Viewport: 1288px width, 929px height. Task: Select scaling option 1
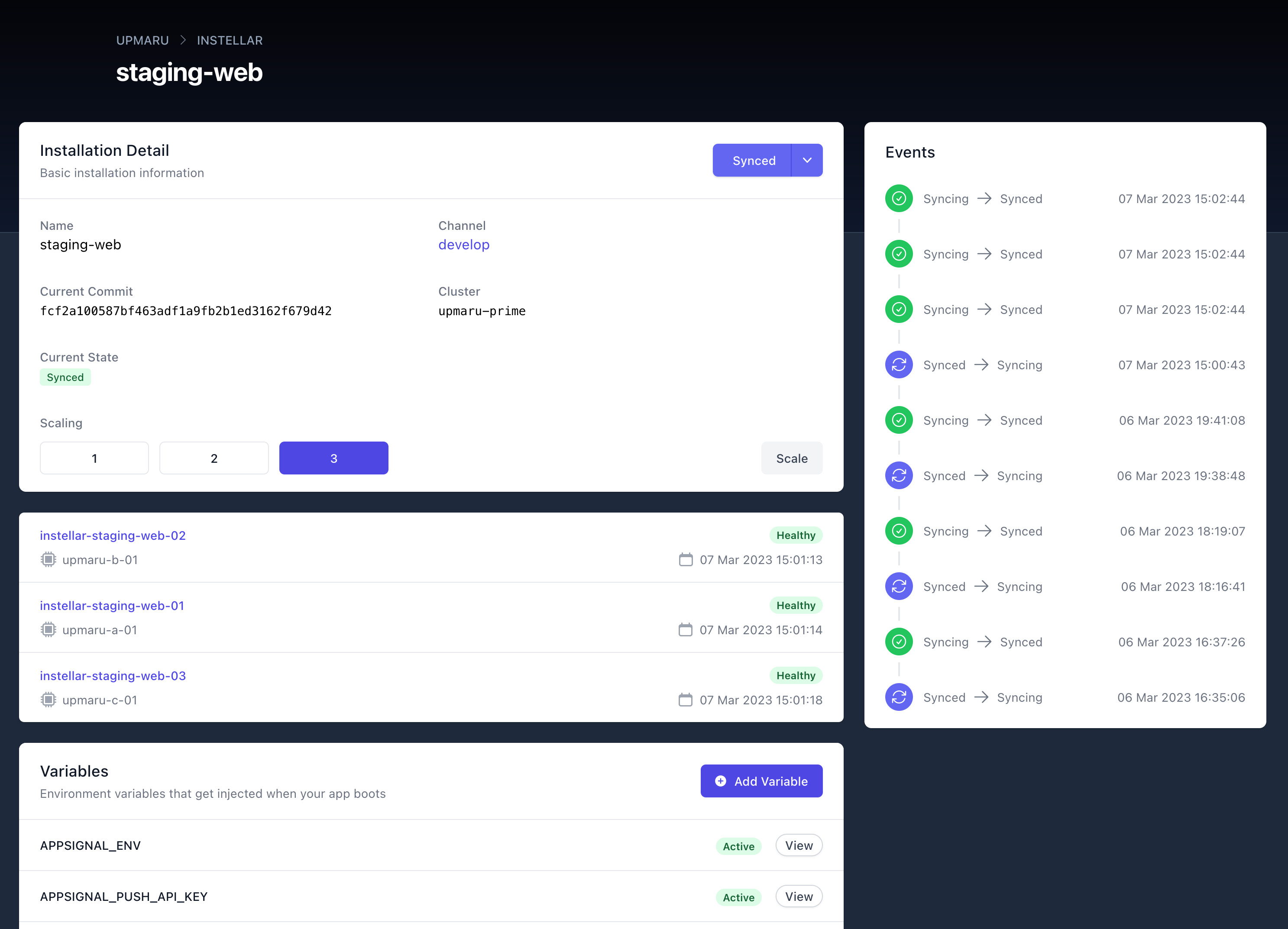94,458
